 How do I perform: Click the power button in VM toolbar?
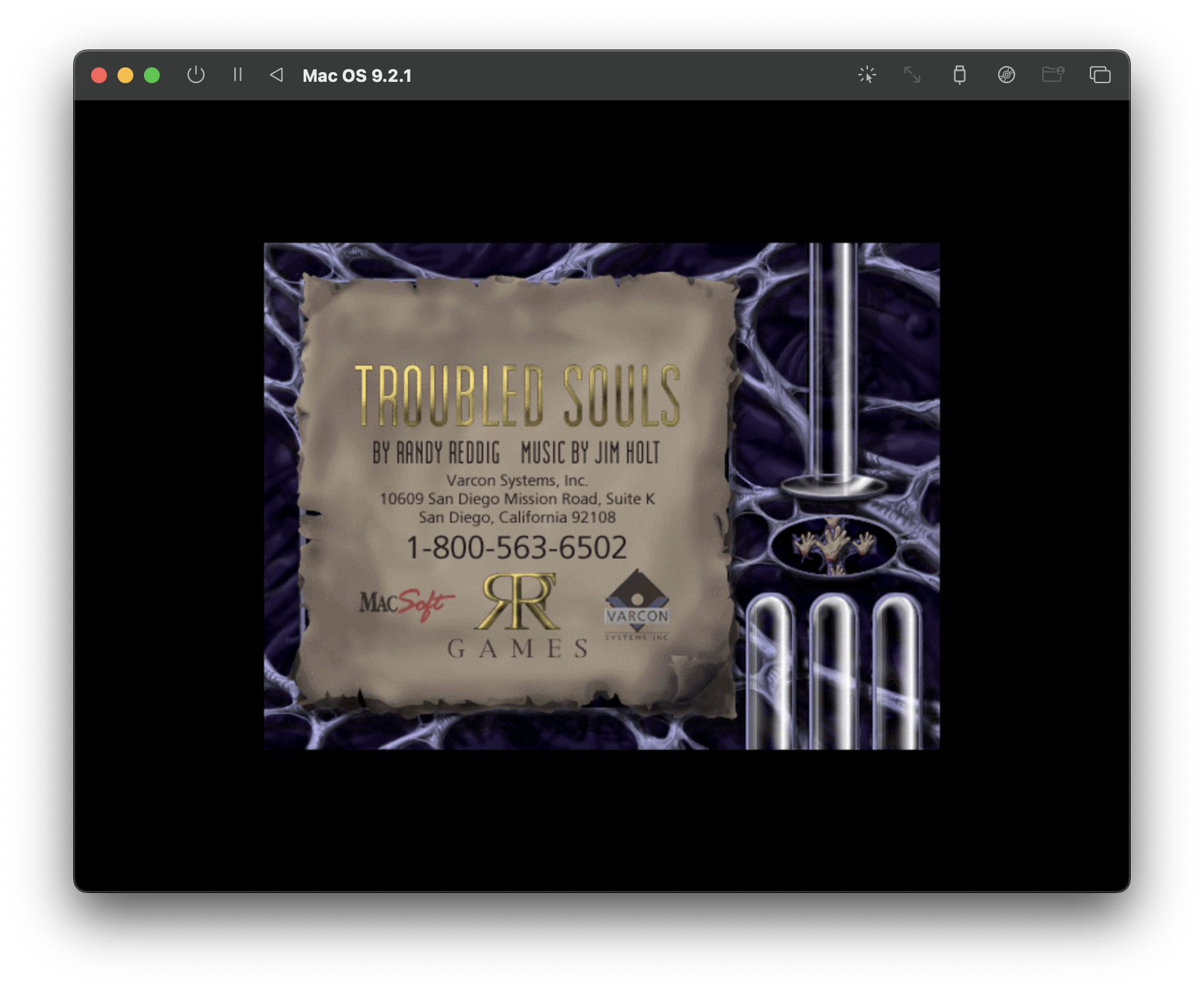tap(195, 75)
